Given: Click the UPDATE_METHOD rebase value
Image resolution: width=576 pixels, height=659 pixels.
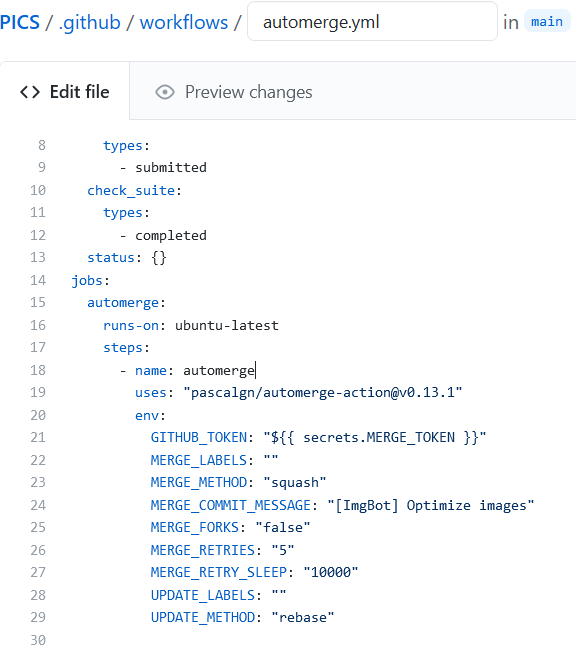Looking at the screenshot, I should (302, 617).
